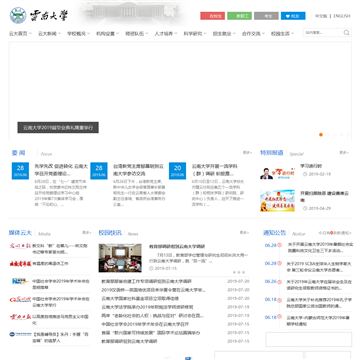Viewport: 360px width, 360px height.
Task: Expand the 科学研究 menu chevron
Action: click(x=205, y=33)
